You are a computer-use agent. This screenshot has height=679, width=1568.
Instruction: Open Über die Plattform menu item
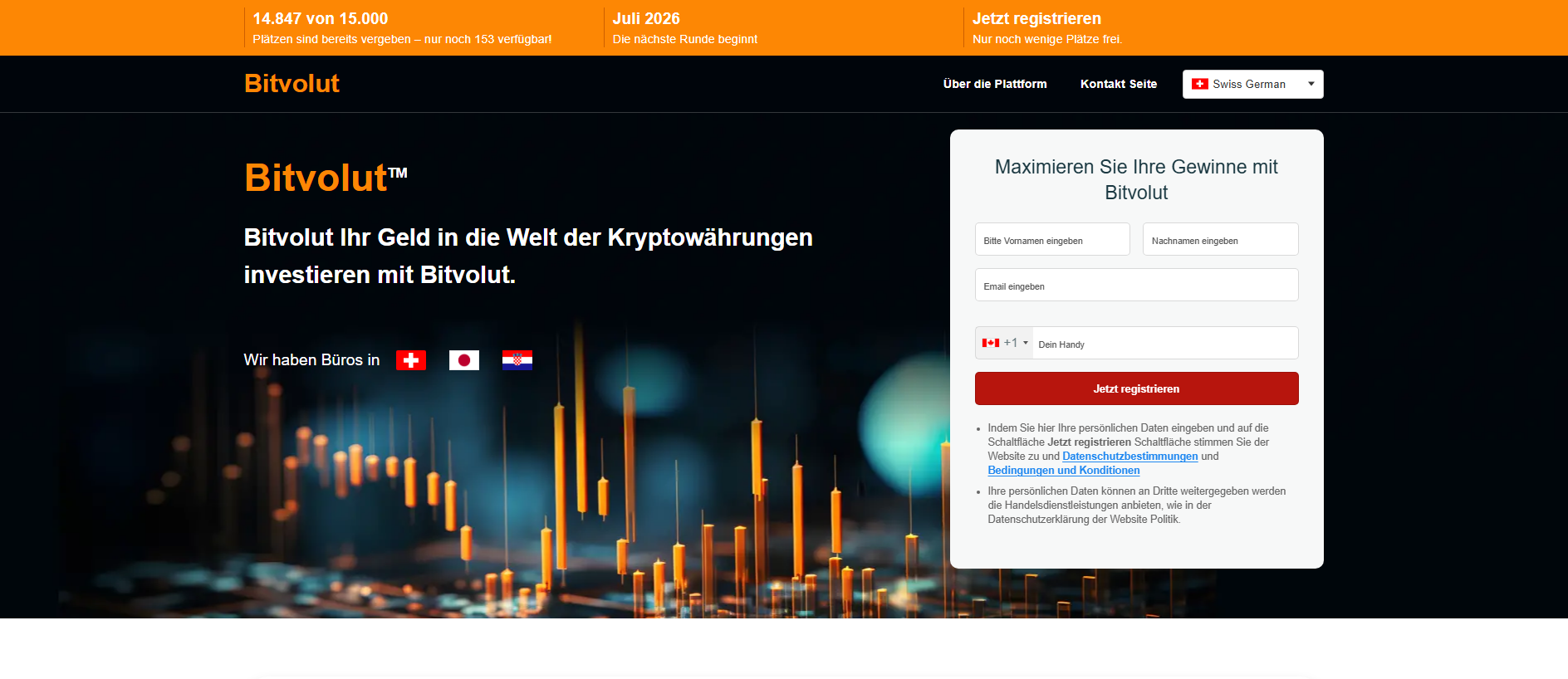995,84
